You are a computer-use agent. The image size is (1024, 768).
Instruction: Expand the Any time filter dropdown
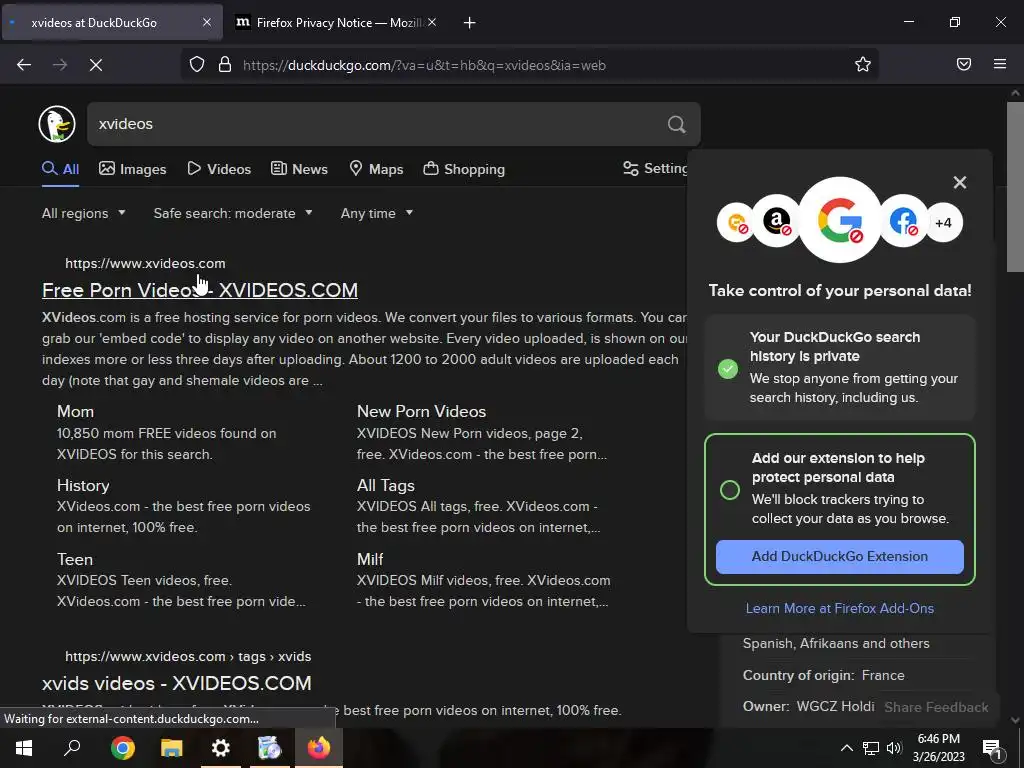coord(377,214)
